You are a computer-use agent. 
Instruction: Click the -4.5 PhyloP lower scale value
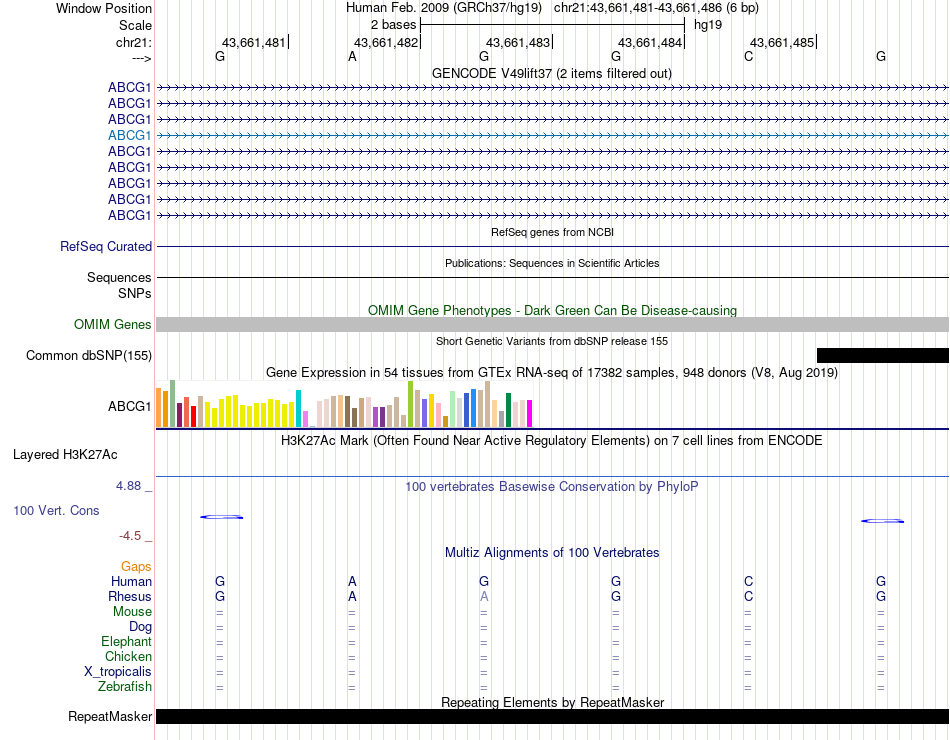(x=130, y=536)
